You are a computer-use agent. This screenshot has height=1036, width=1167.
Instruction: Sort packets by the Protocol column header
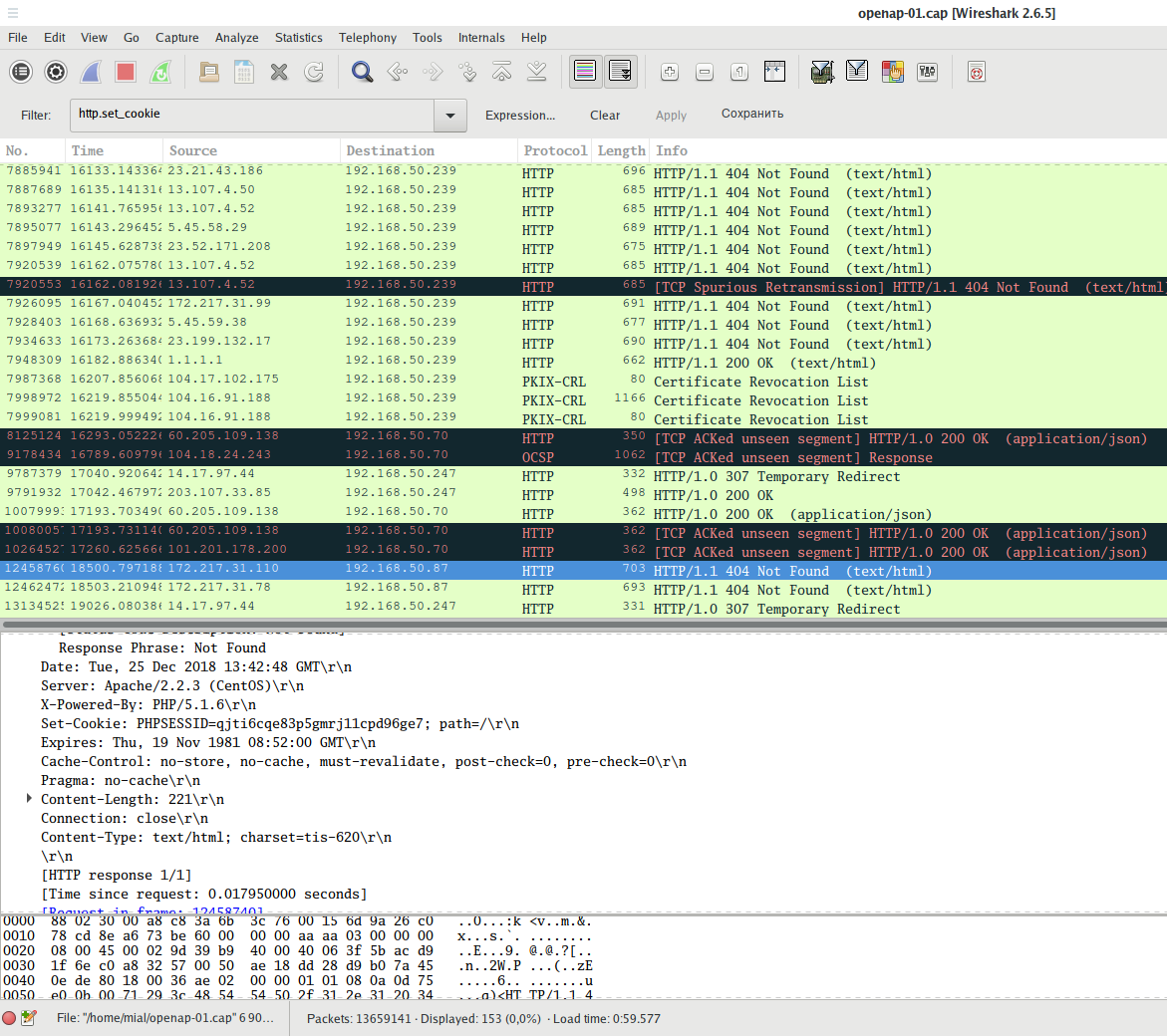coord(554,150)
